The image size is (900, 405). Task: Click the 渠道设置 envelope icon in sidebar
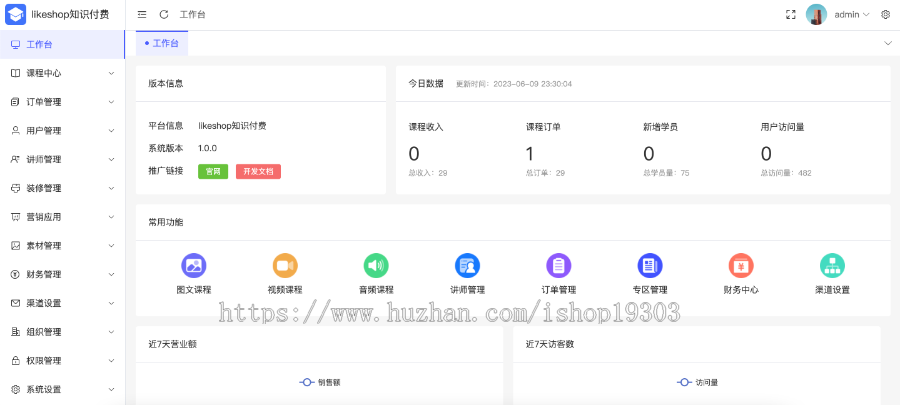point(15,303)
